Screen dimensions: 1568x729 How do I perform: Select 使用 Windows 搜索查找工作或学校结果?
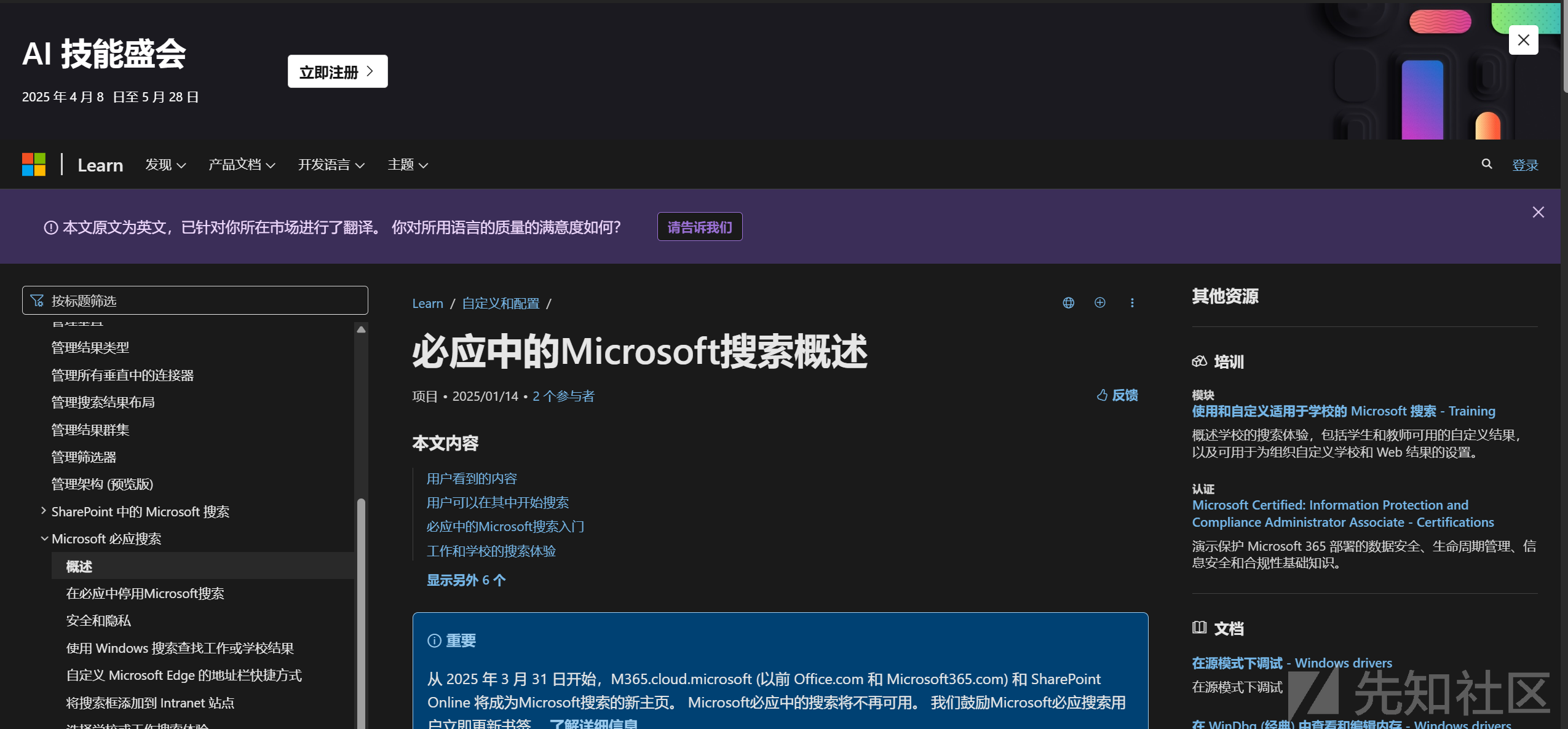point(180,648)
